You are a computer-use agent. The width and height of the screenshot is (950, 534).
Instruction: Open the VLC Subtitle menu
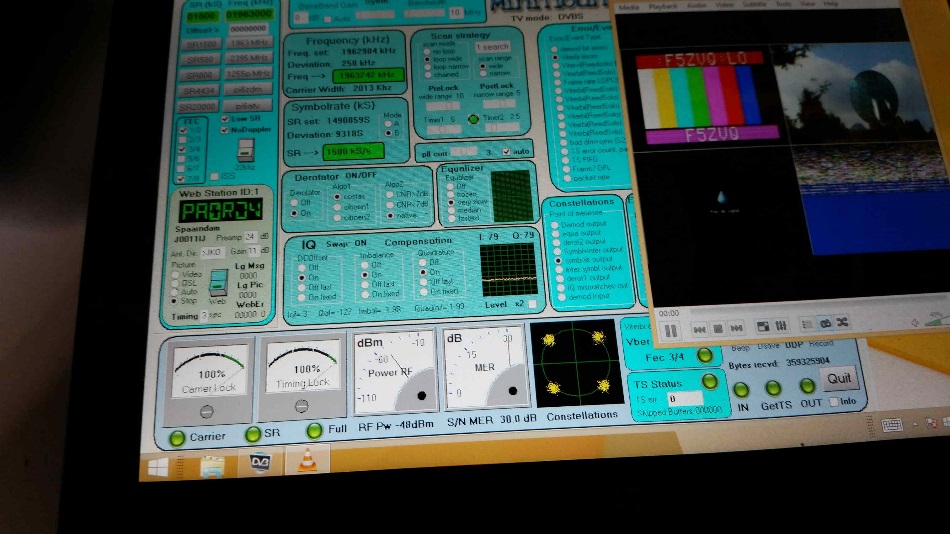click(754, 4)
